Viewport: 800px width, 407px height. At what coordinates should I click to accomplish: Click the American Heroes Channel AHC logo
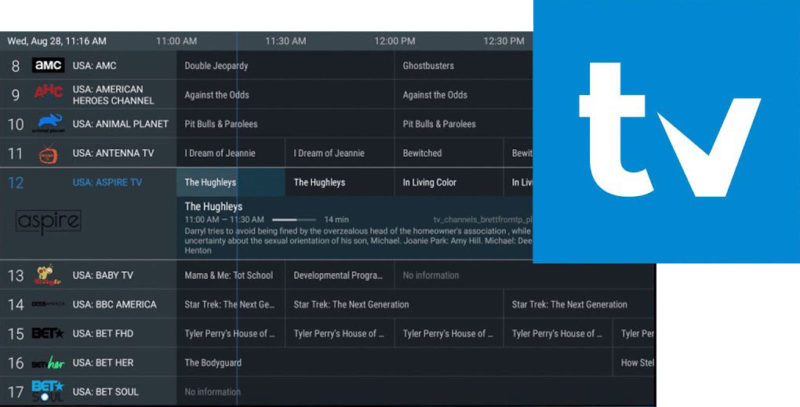point(48,92)
